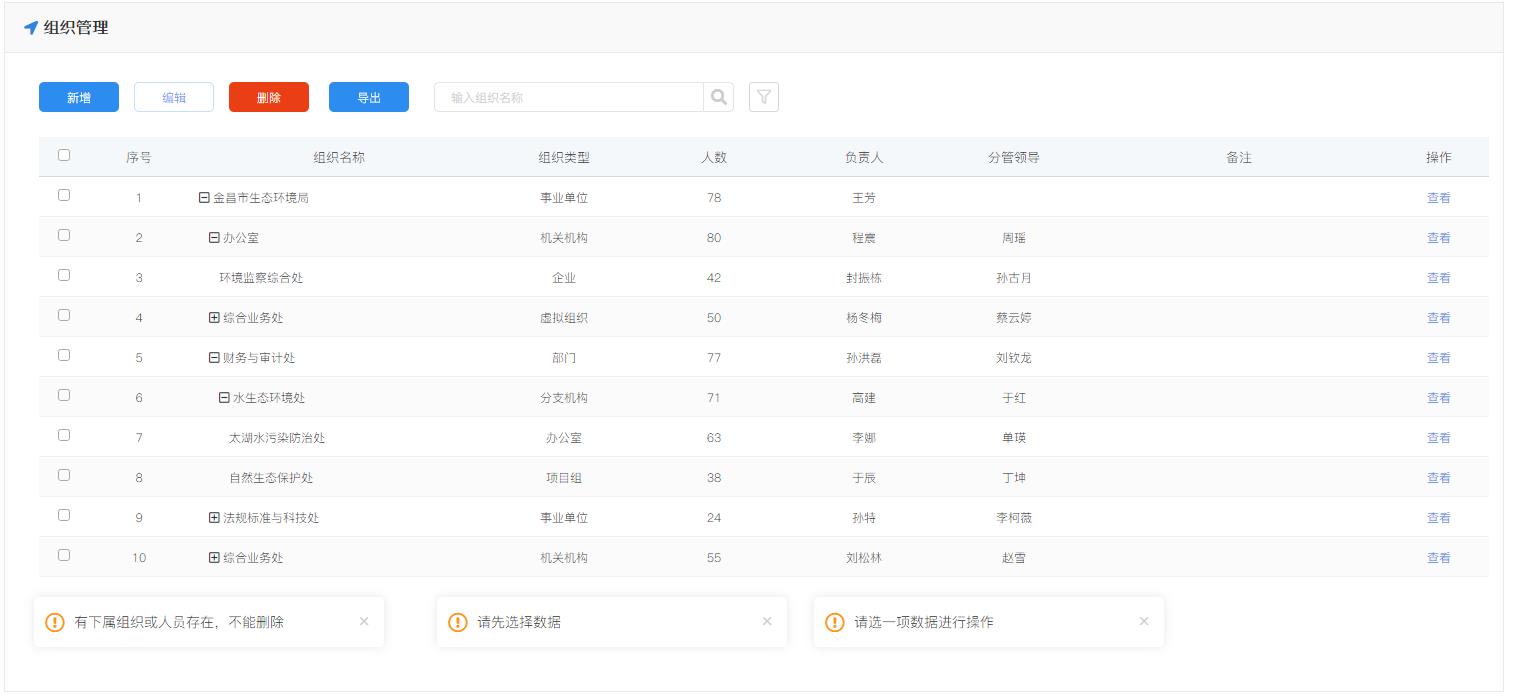
Task: Focus the 输入组织名称 search field
Action: [x=569, y=97]
